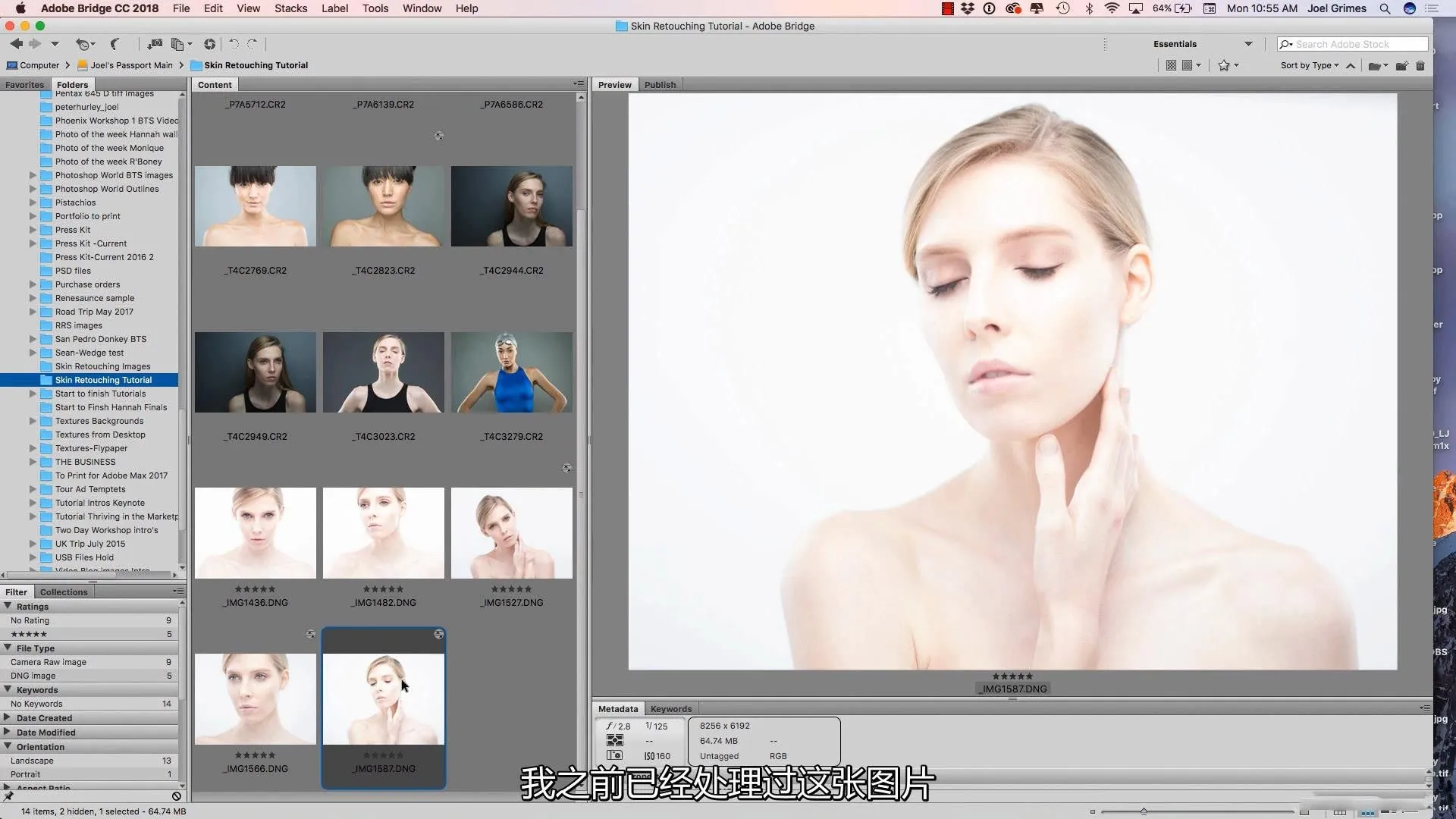The image size is (1456, 819).
Task: Open the View menu in menu bar
Action: pos(247,8)
